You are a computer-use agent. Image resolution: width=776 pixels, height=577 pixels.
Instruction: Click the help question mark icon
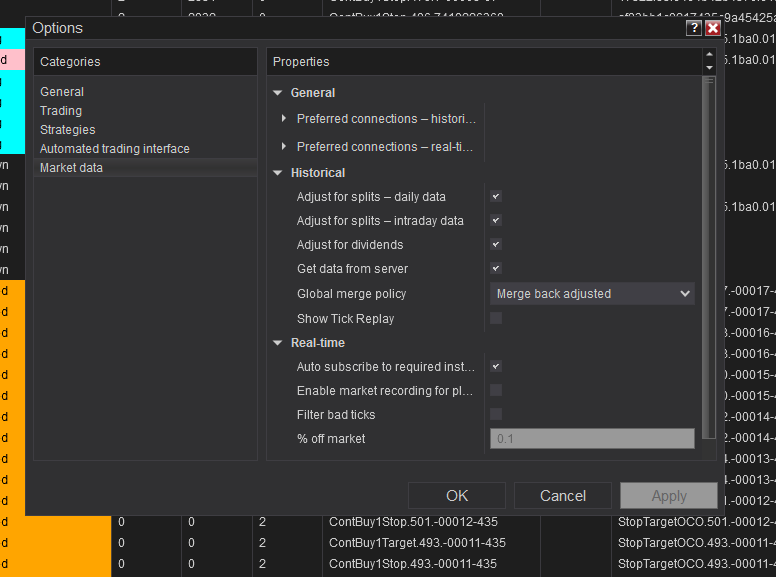pos(694,29)
